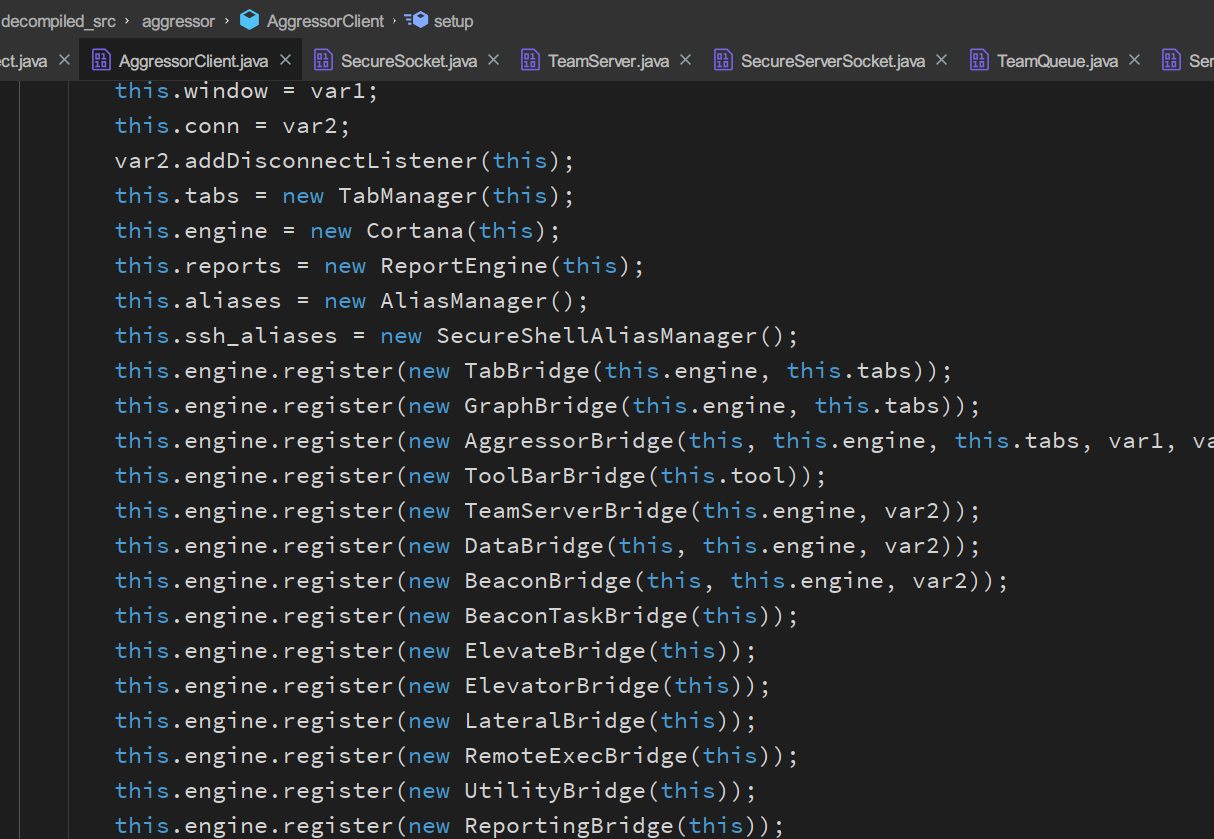This screenshot has height=839, width=1214.
Task: Click the ReportEngine class name
Action: click(464, 266)
